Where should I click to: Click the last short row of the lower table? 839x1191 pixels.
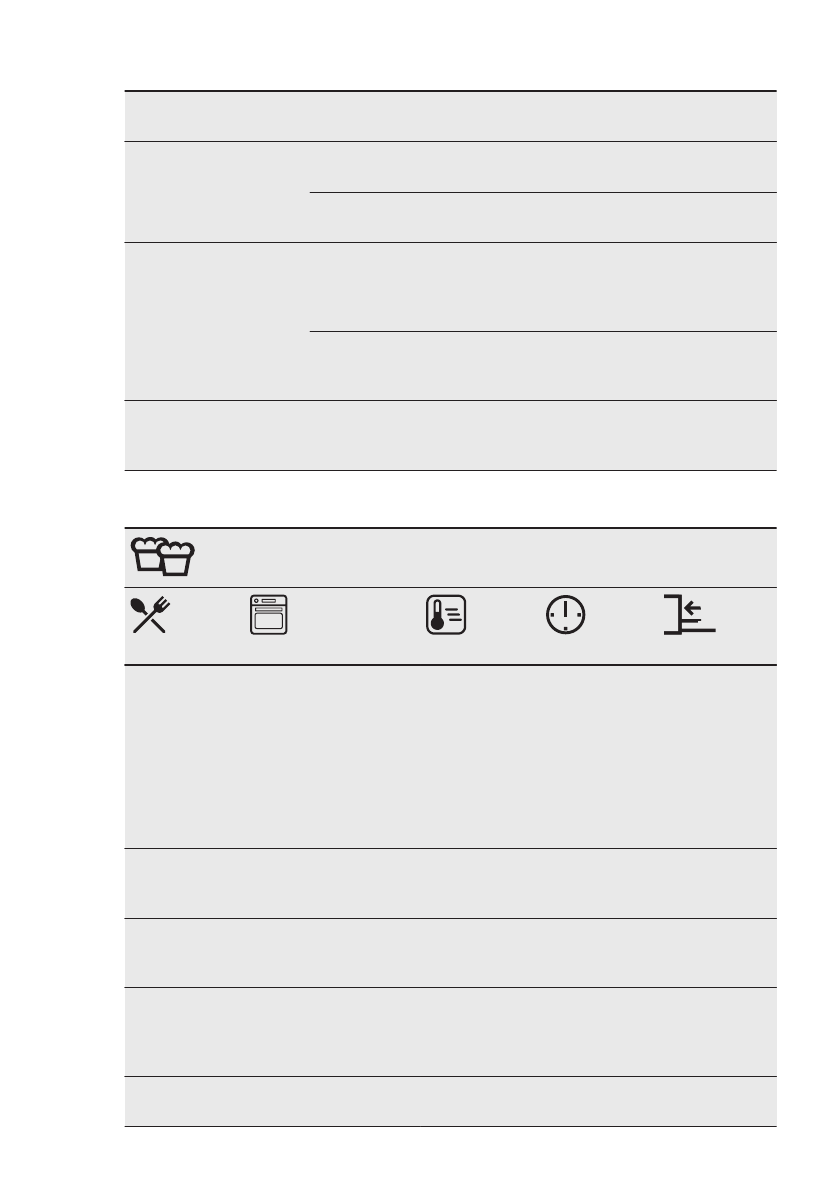450,1101
